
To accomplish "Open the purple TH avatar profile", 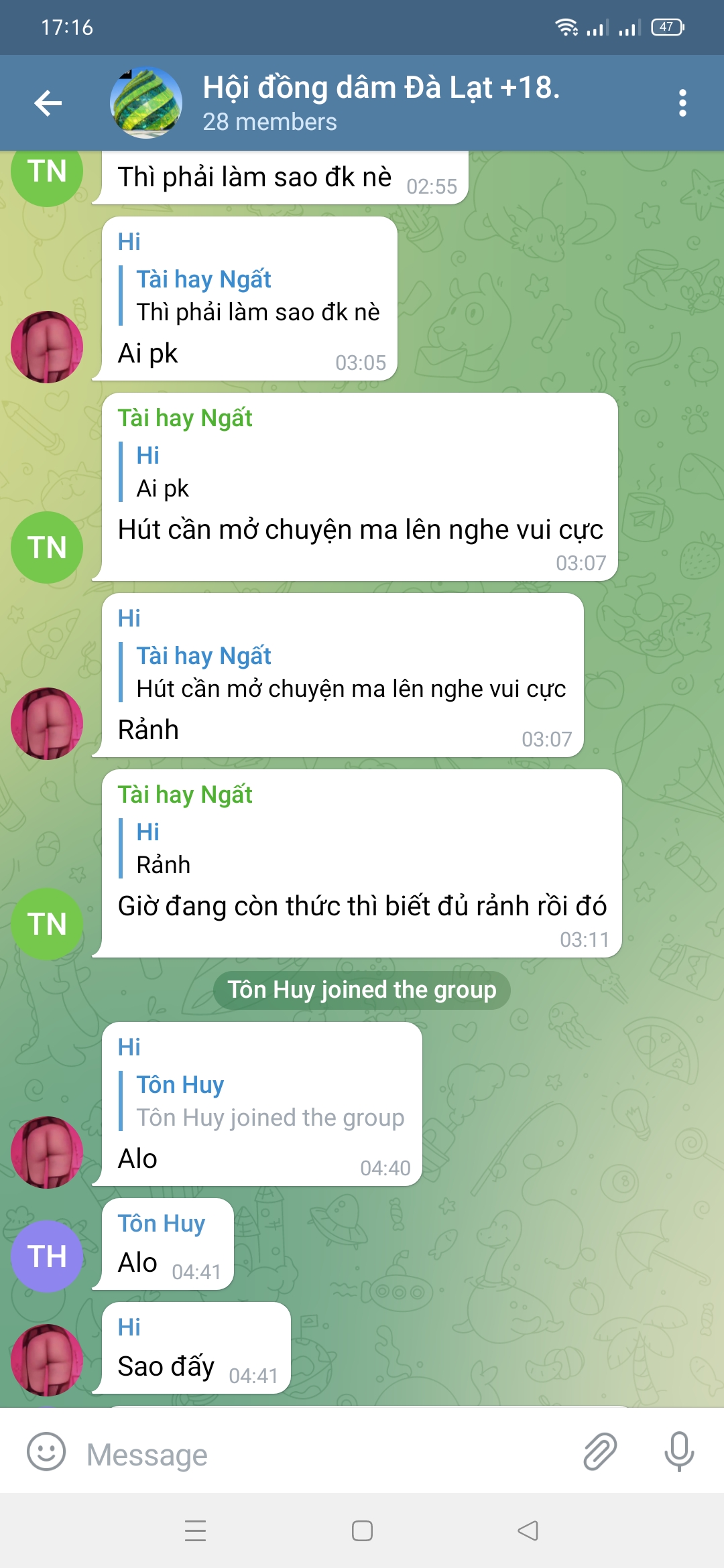I will [x=47, y=1256].
